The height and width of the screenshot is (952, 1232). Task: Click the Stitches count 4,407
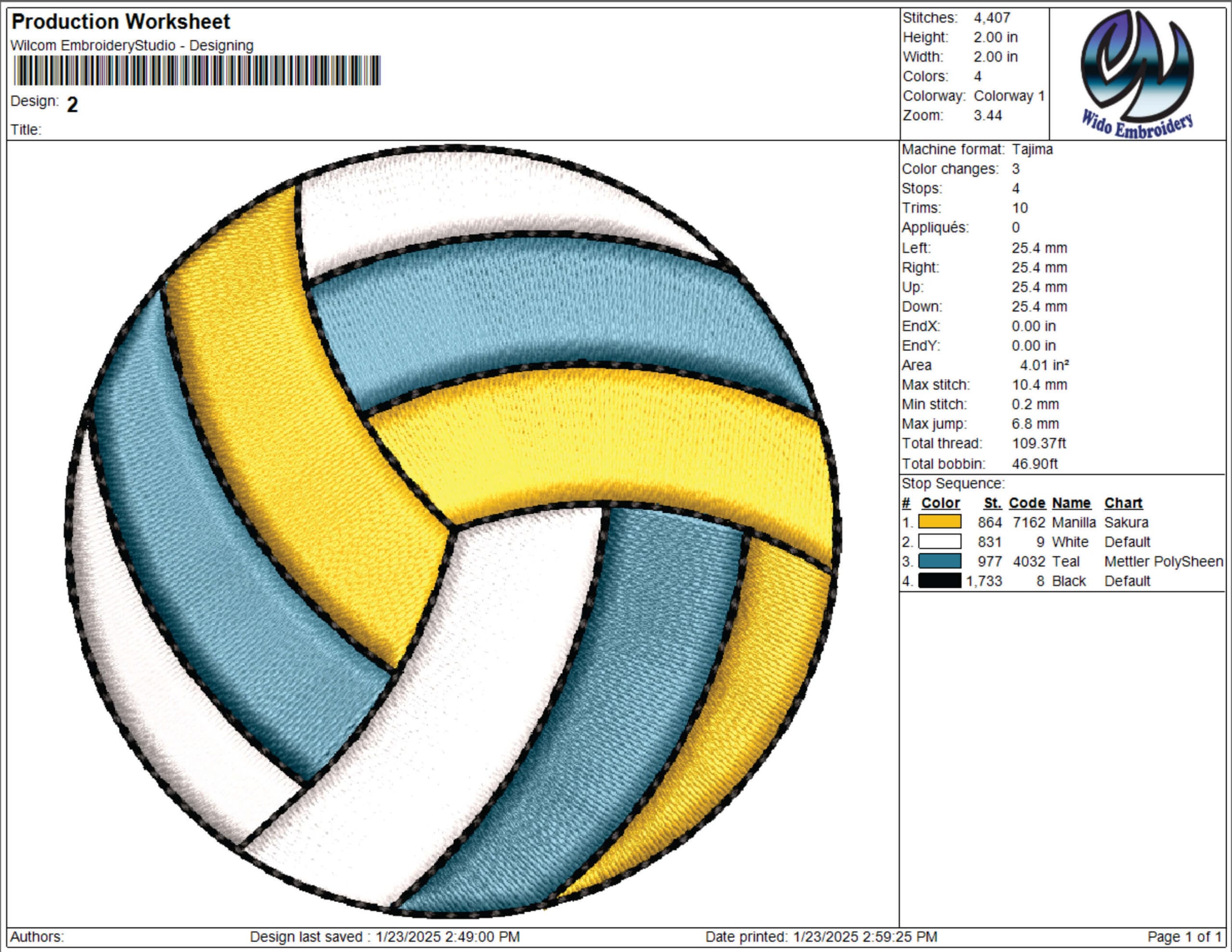(x=992, y=18)
